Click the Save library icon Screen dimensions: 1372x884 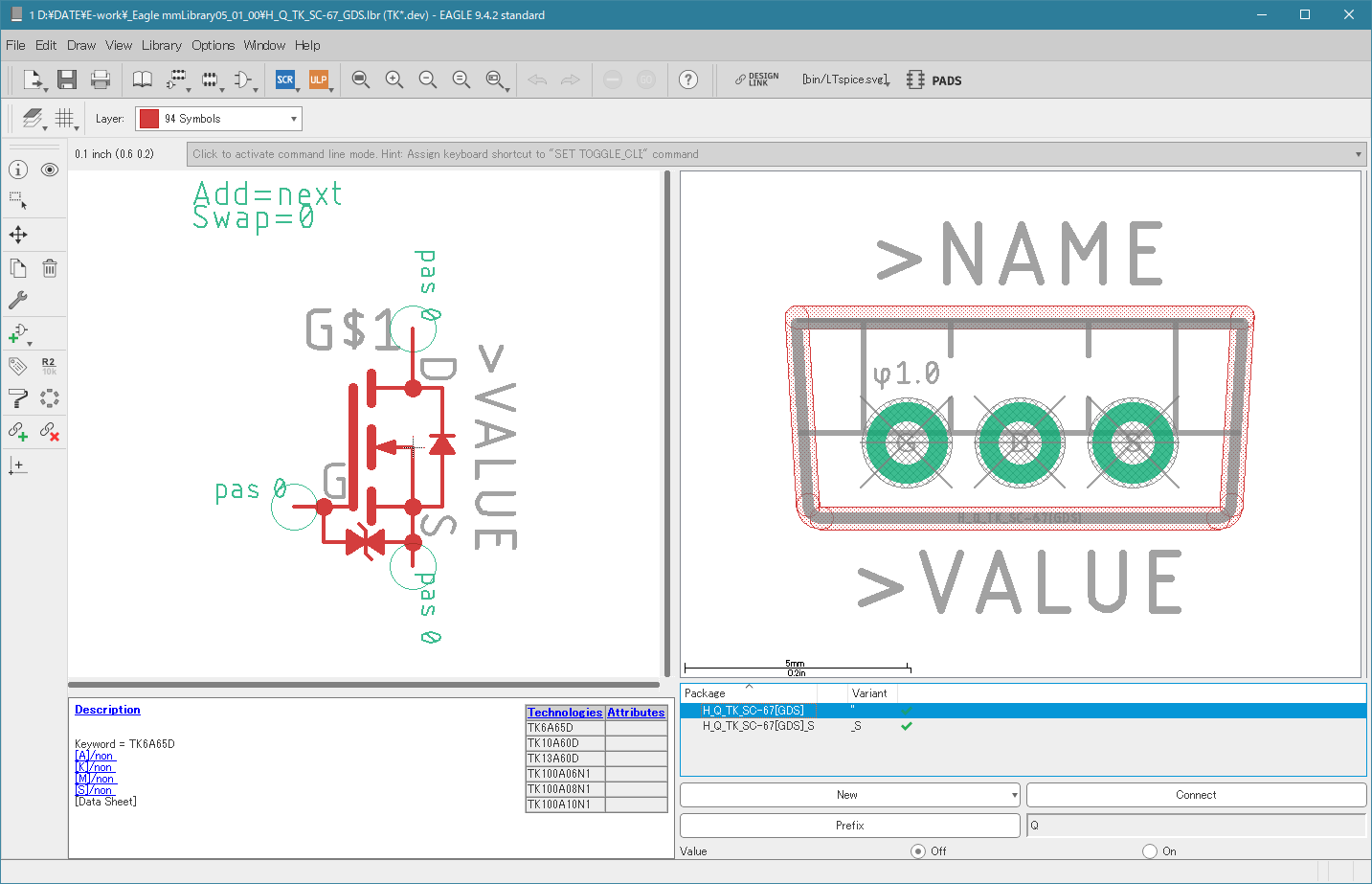66,79
